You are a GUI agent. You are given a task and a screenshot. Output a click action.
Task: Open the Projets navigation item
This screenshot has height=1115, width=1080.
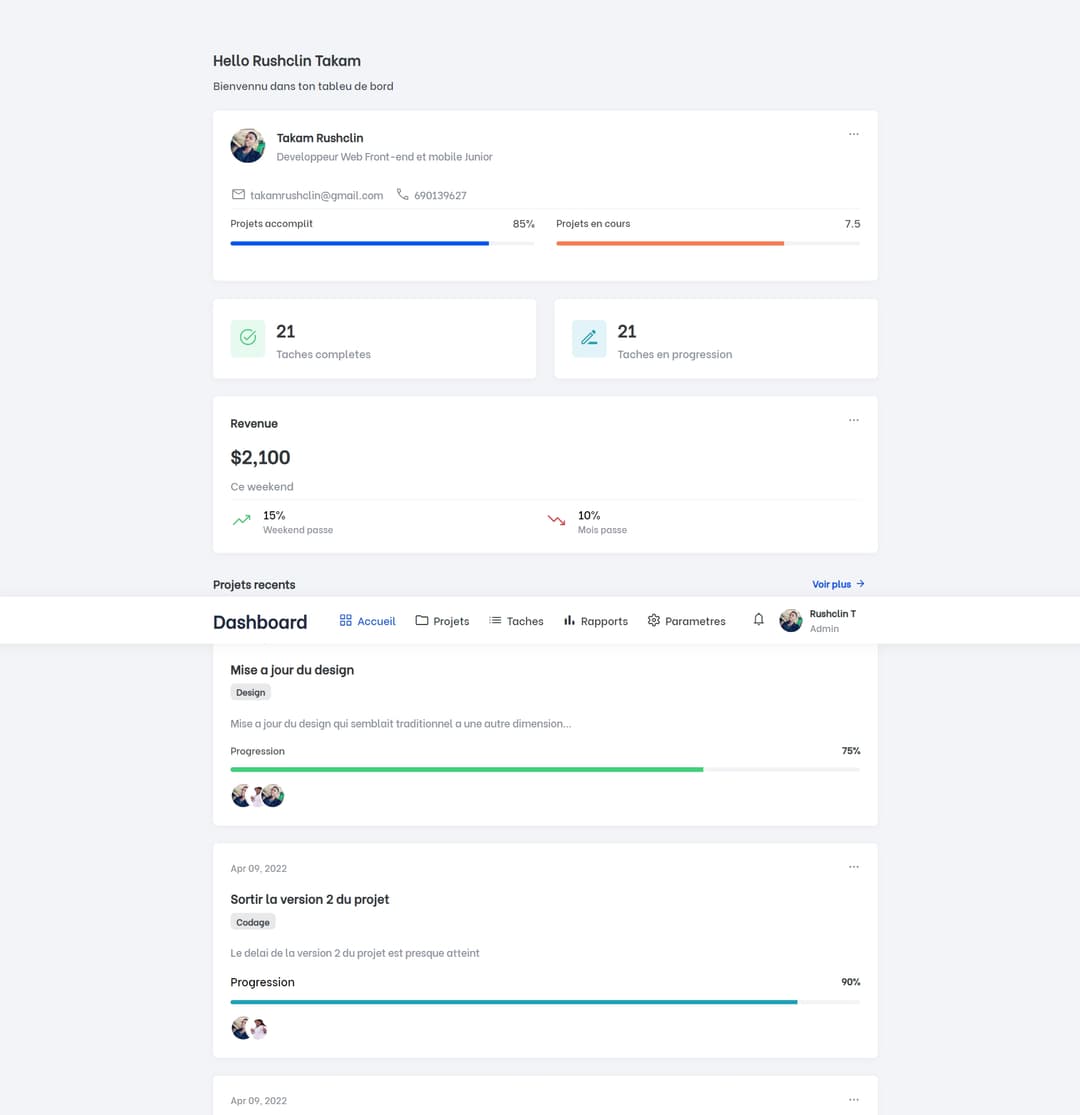[442, 621]
